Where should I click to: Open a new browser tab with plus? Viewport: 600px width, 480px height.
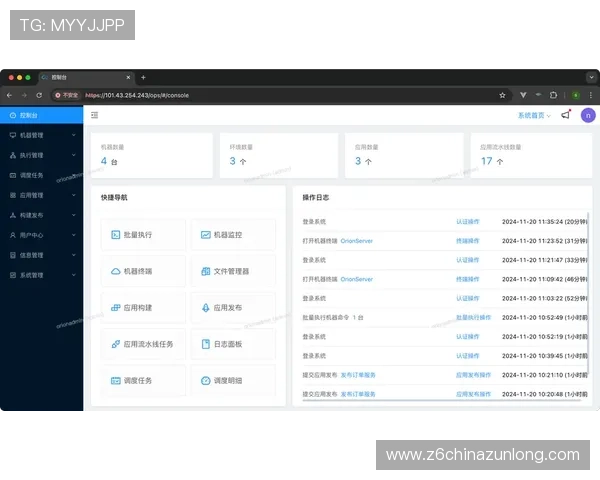(143, 77)
